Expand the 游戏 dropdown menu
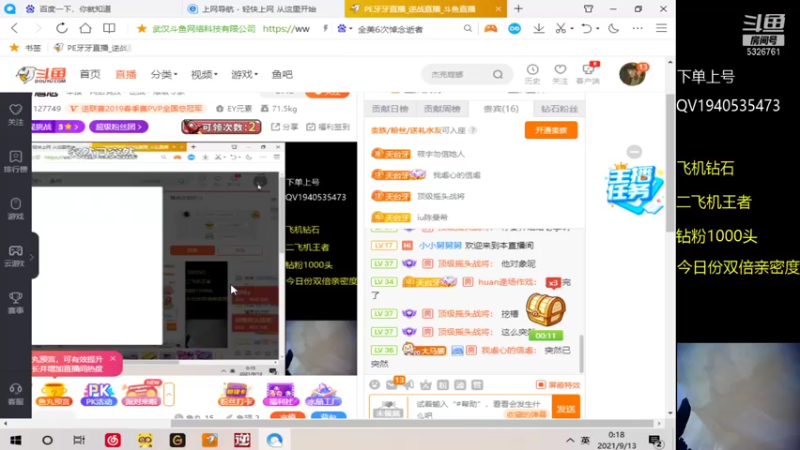Image resolution: width=800 pixels, height=450 pixels. click(244, 74)
